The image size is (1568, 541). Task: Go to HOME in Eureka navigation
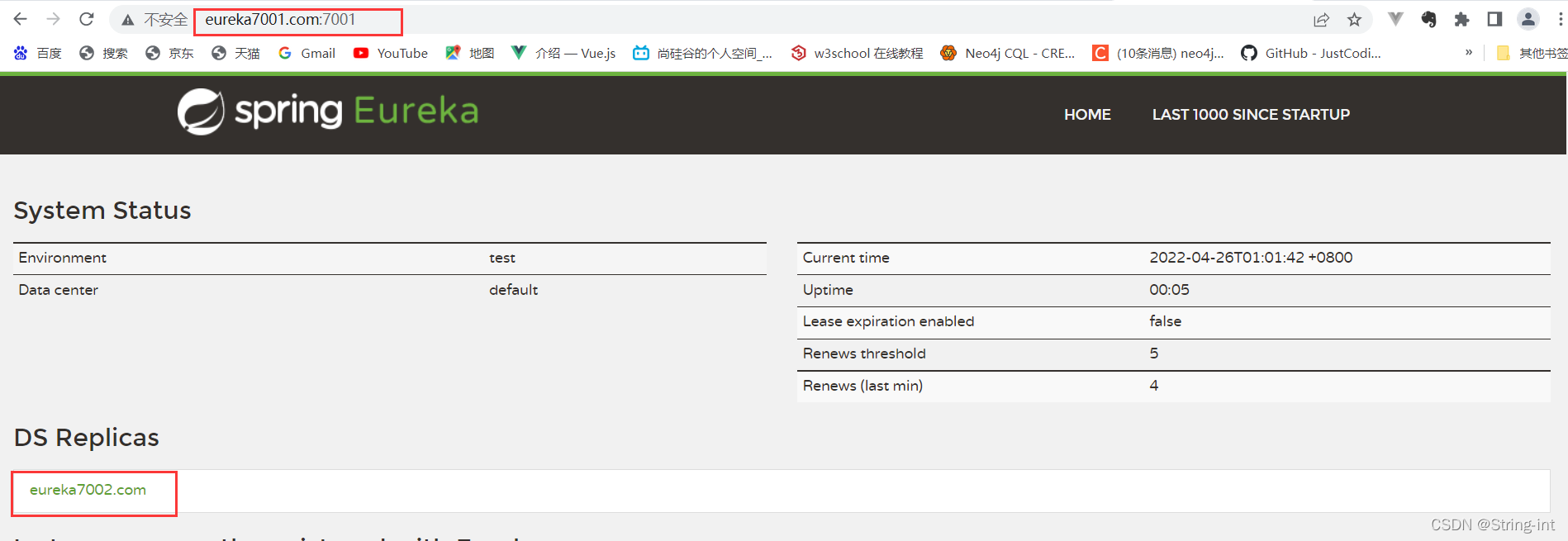(1087, 115)
